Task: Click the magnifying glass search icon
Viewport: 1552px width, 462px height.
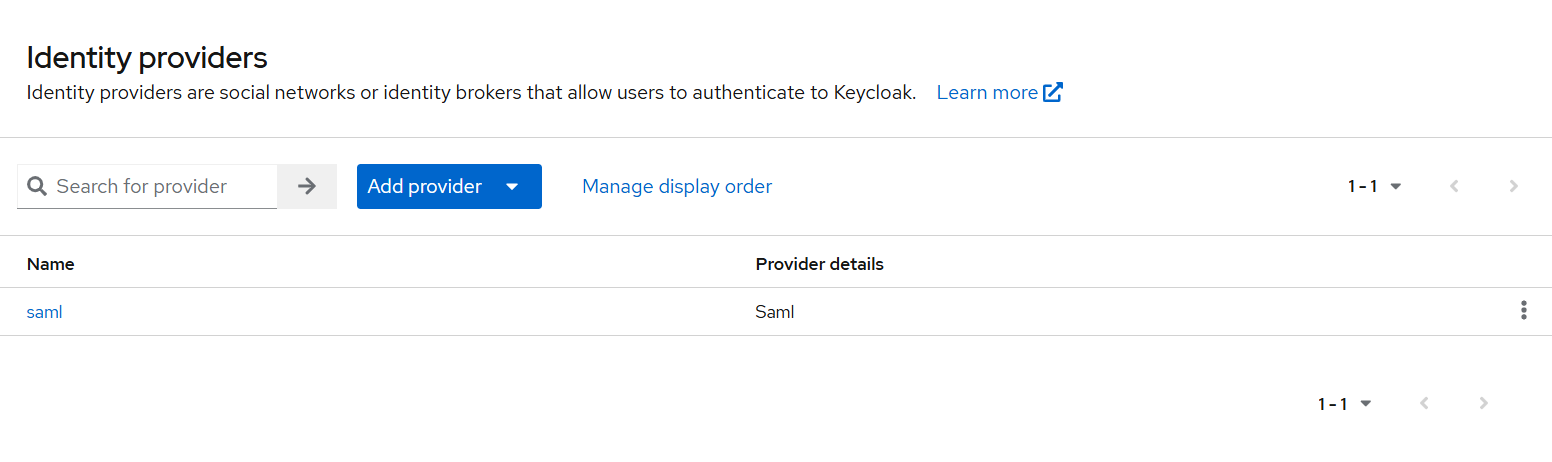Action: click(x=37, y=186)
